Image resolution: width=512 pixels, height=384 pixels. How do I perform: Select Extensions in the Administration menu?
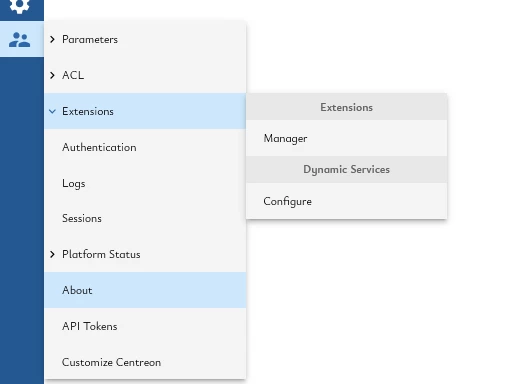click(x=145, y=111)
